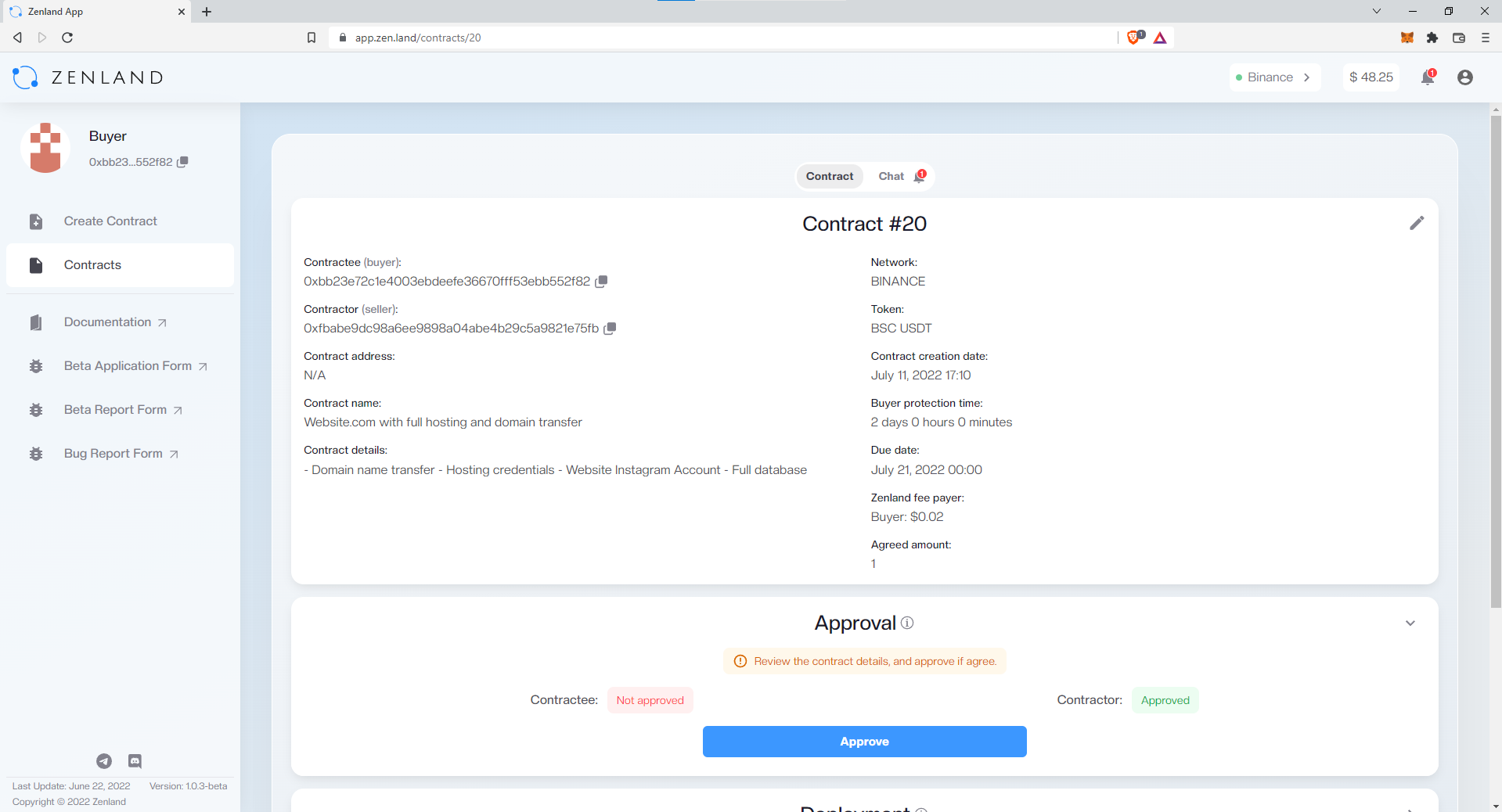Open the Discord icon in sidebar footer

[x=135, y=761]
